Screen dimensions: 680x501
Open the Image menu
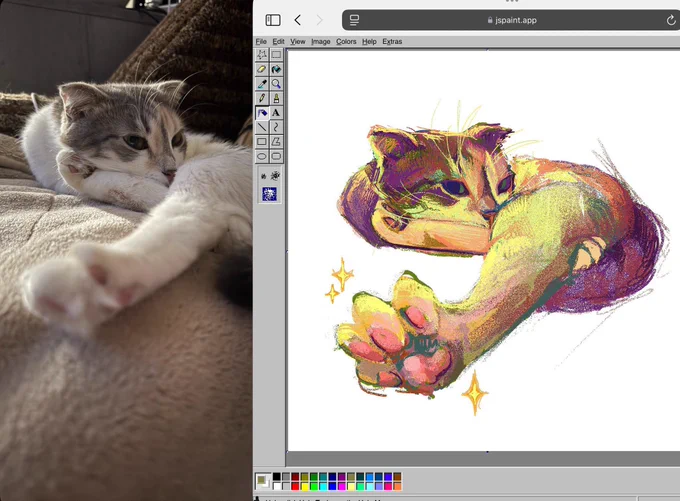pos(320,41)
